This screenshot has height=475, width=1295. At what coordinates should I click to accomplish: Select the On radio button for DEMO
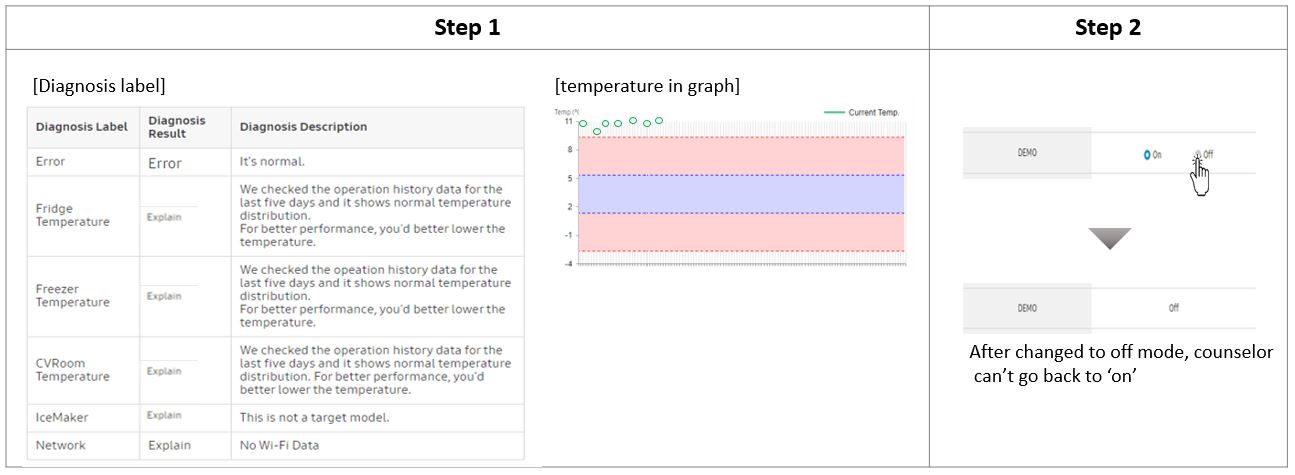[1147, 155]
